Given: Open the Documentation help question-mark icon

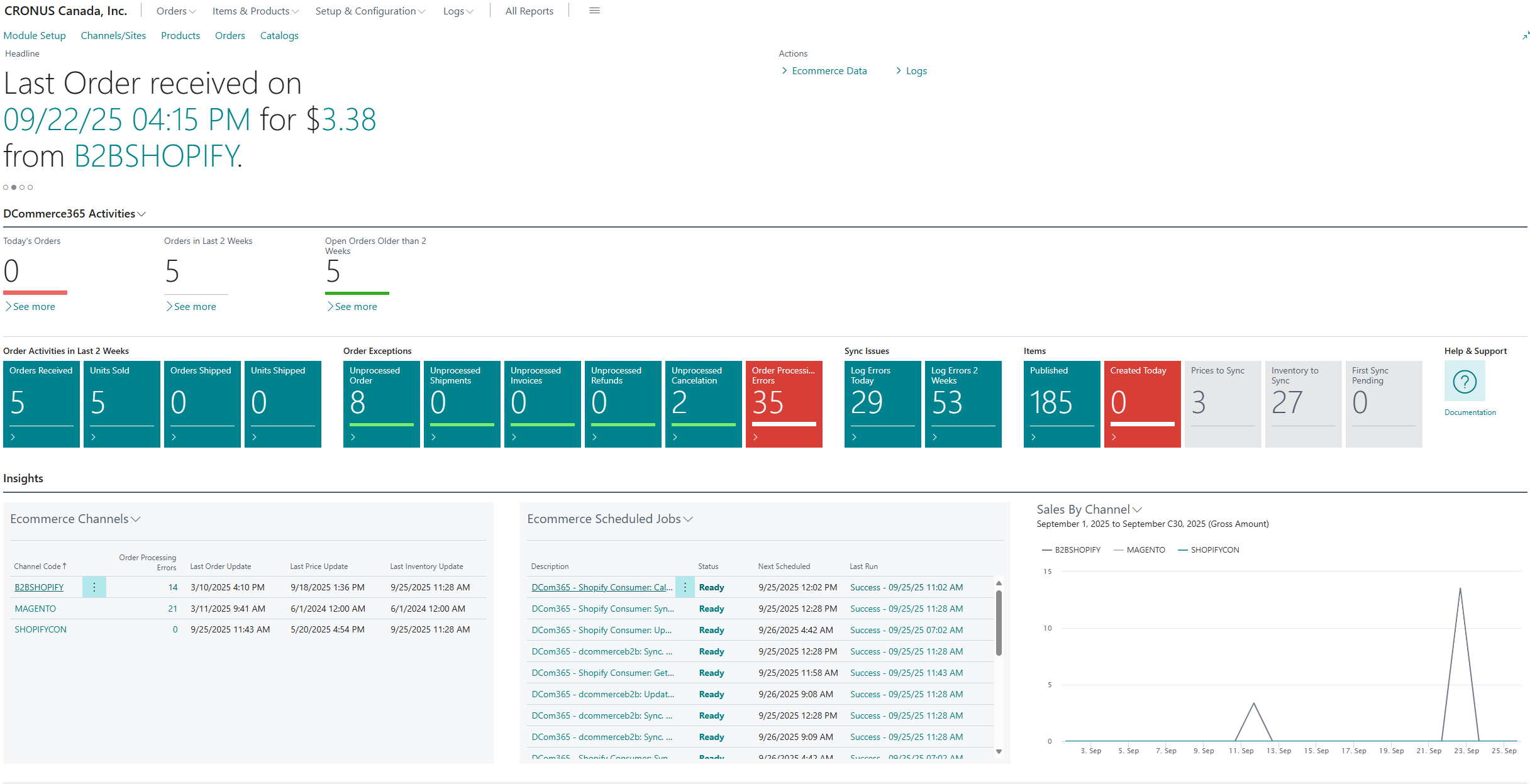Looking at the screenshot, I should click(x=1465, y=382).
